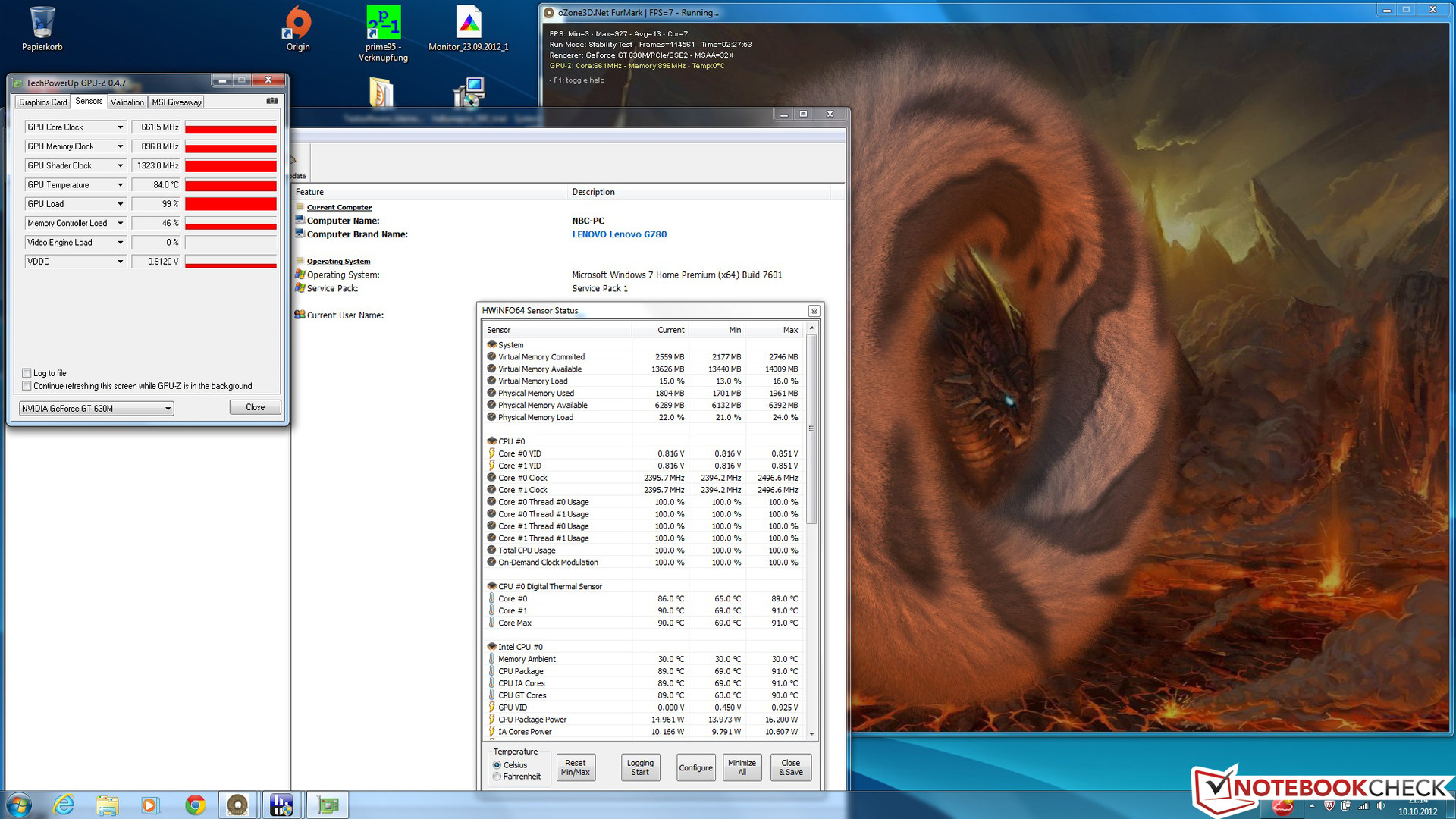Open the GPU Load sensor dropdown
Viewport: 1456px width, 819px height.
pos(120,204)
